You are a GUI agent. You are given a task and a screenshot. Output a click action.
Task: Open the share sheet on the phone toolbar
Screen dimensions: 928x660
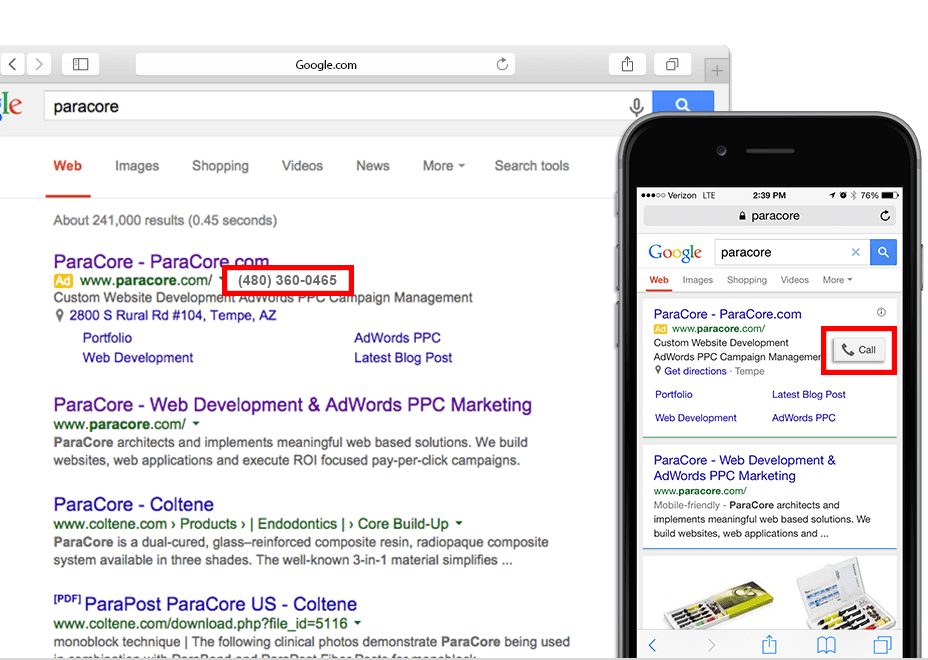769,643
